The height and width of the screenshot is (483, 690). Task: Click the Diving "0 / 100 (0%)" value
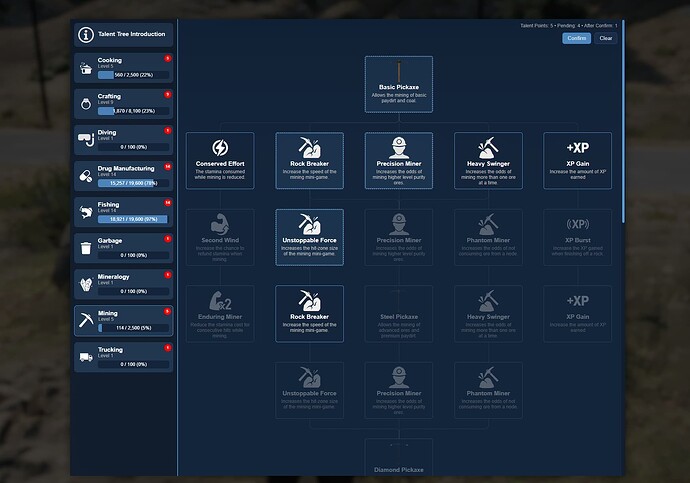tap(134, 147)
